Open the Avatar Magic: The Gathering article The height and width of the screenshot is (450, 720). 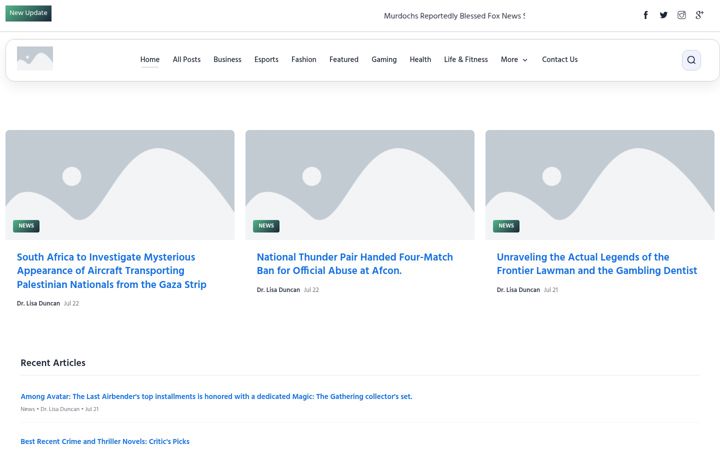coord(216,396)
